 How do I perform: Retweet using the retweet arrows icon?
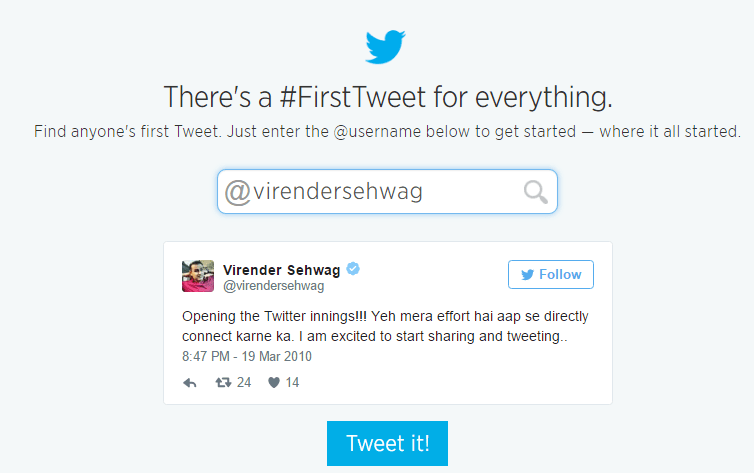(x=223, y=383)
